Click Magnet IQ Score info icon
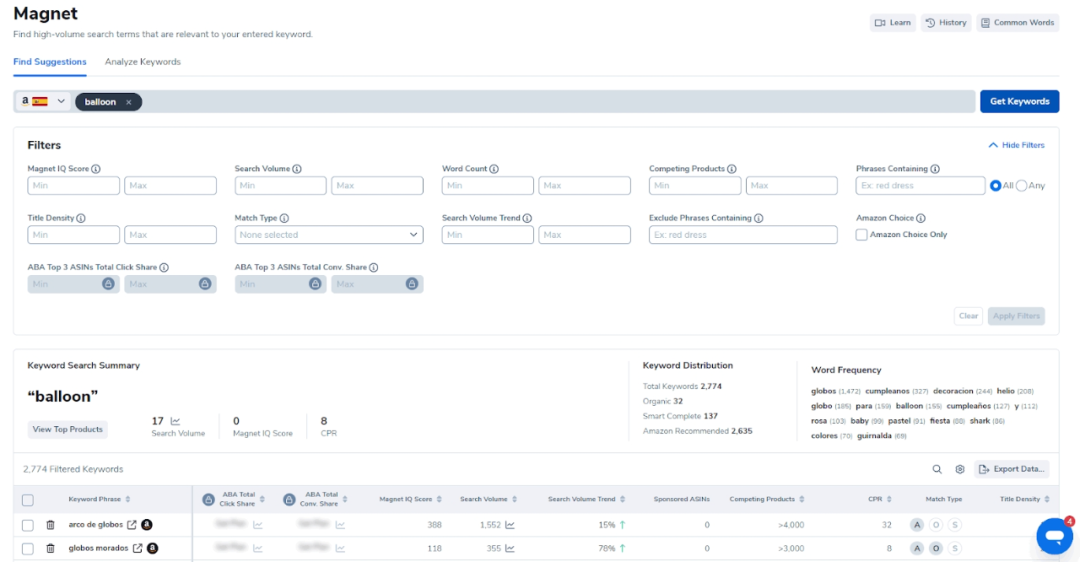This screenshot has height=562, width=1080. coord(96,169)
